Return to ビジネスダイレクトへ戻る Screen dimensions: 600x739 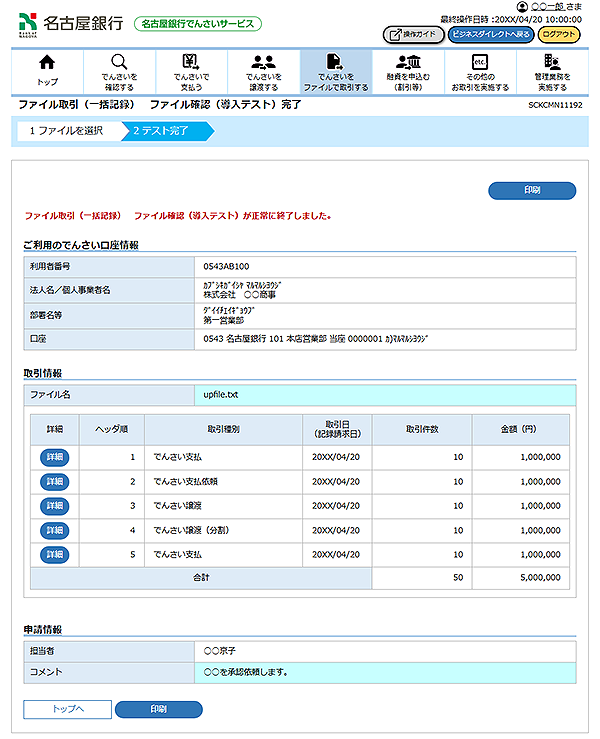[490, 34]
